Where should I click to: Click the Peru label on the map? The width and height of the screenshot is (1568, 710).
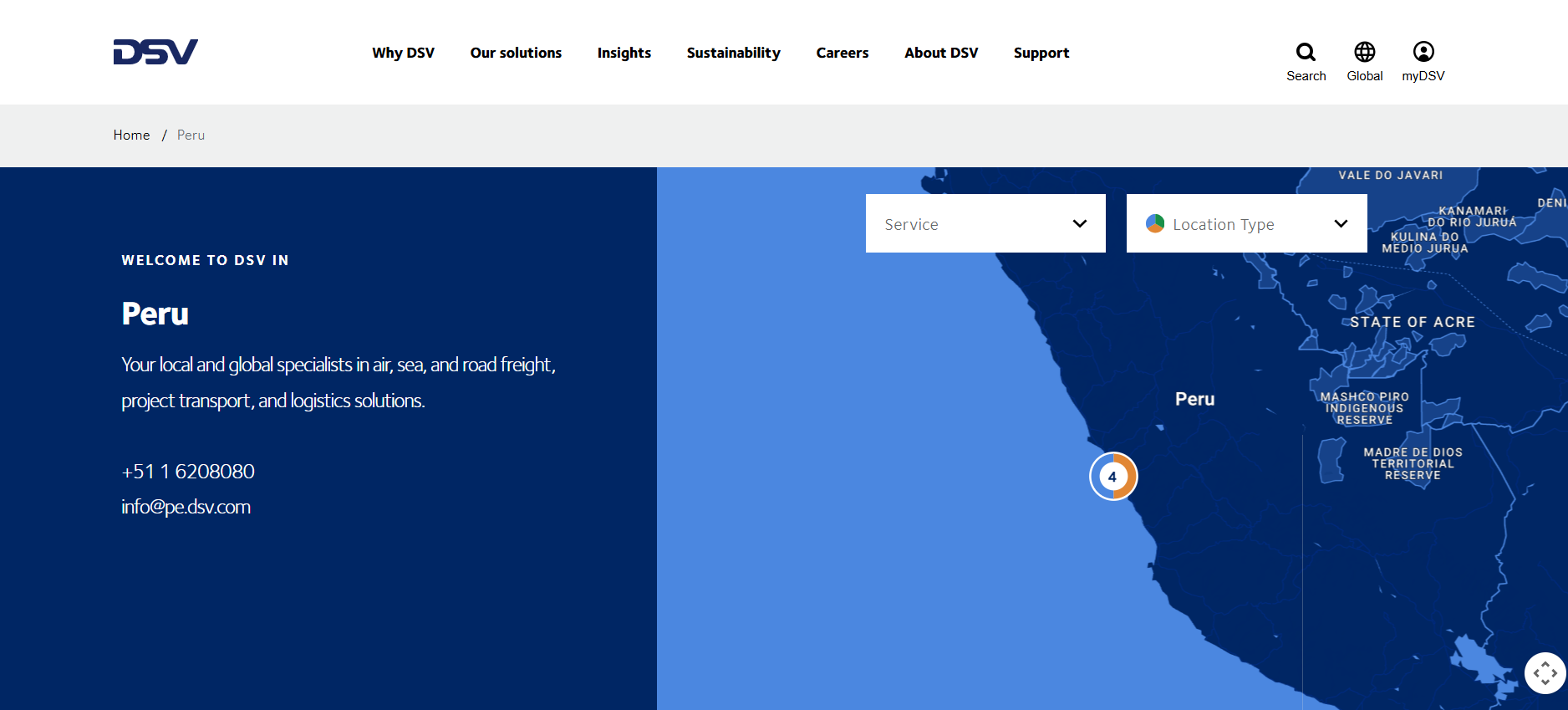[x=1195, y=400]
